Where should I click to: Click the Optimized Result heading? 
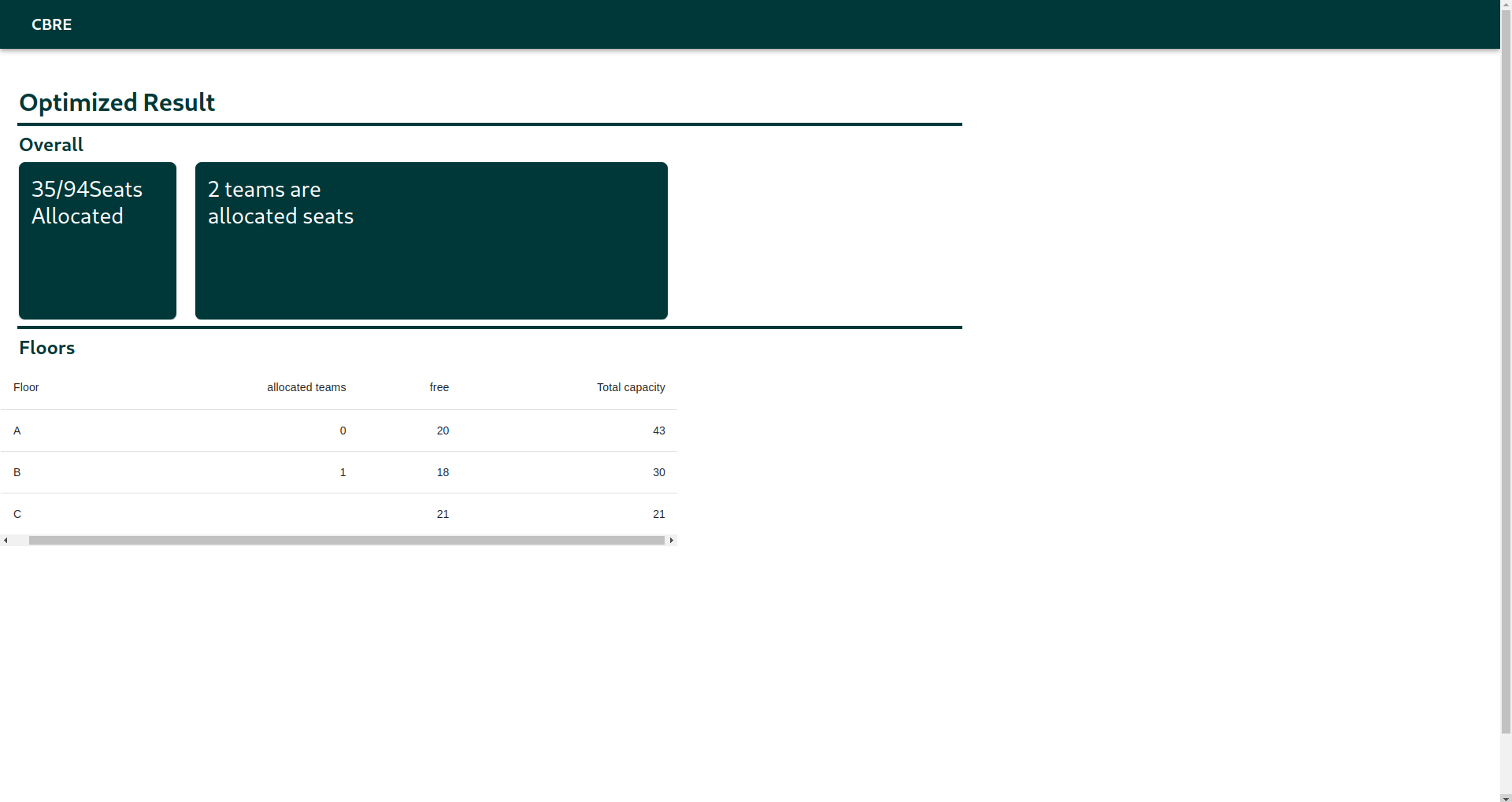(117, 102)
